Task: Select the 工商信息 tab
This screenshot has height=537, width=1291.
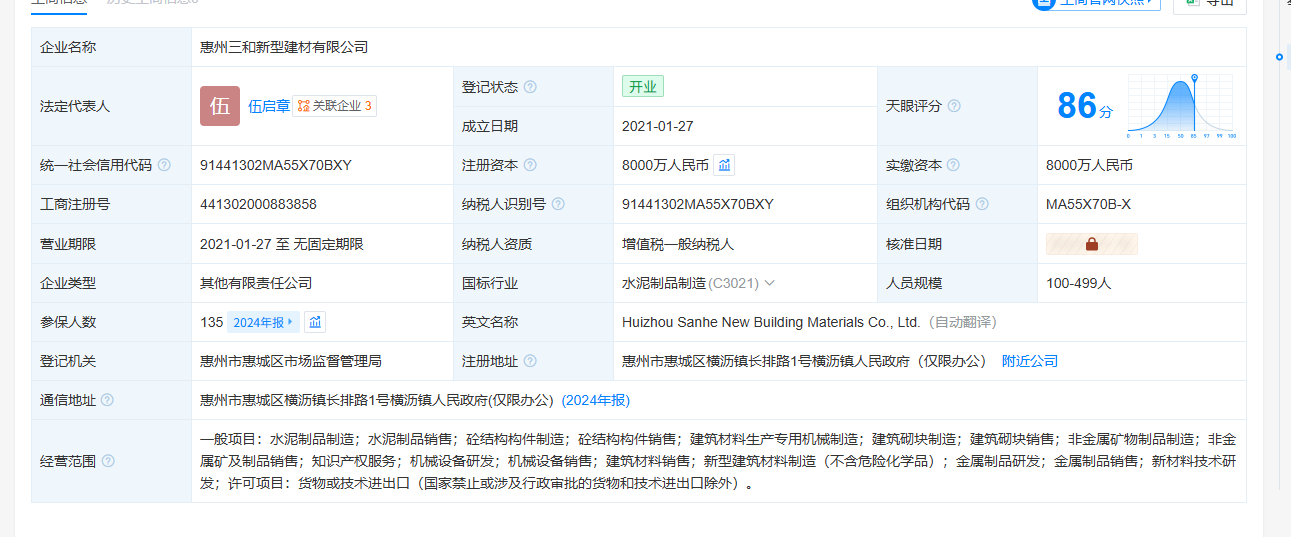Action: coord(58,4)
